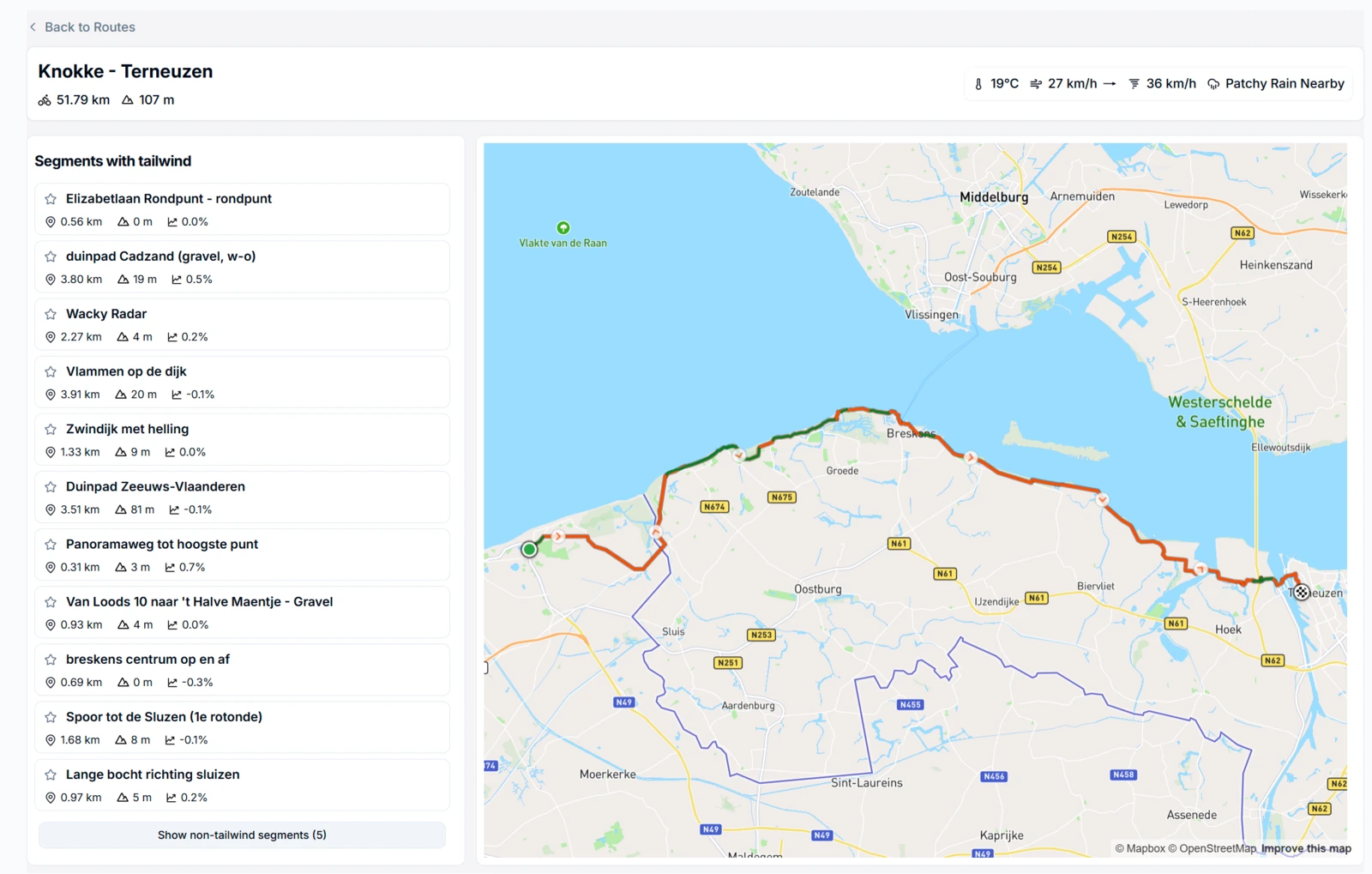This screenshot has width=1372, height=874.
Task: Click gradient icon beside 0.7%
Action: point(170,567)
